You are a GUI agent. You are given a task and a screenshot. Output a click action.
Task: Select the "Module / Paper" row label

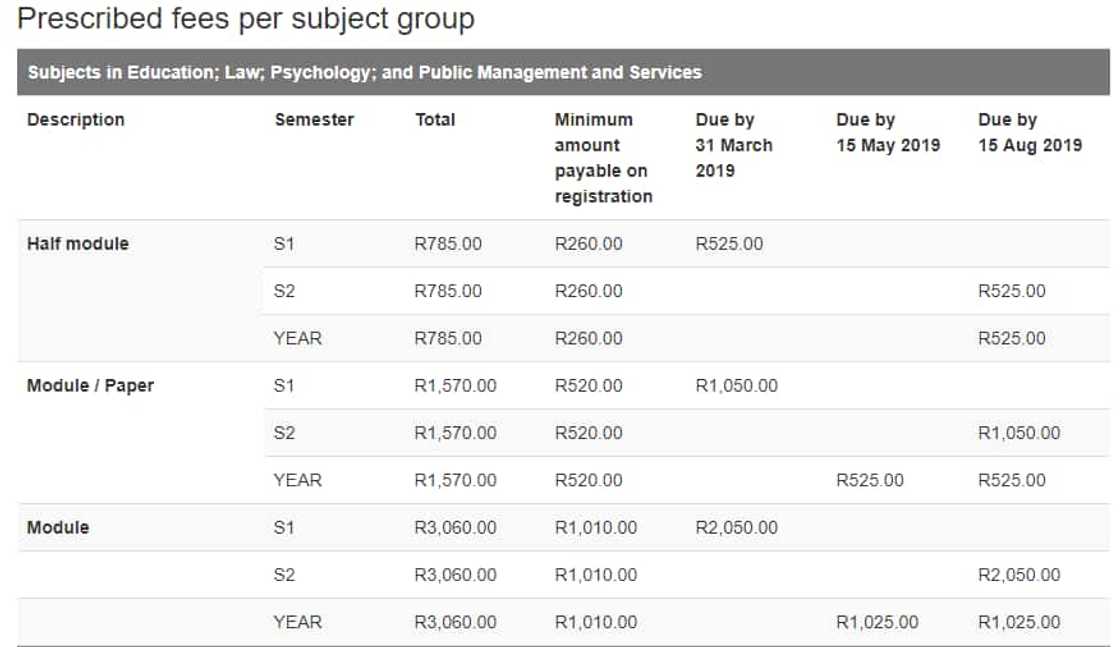(90, 386)
